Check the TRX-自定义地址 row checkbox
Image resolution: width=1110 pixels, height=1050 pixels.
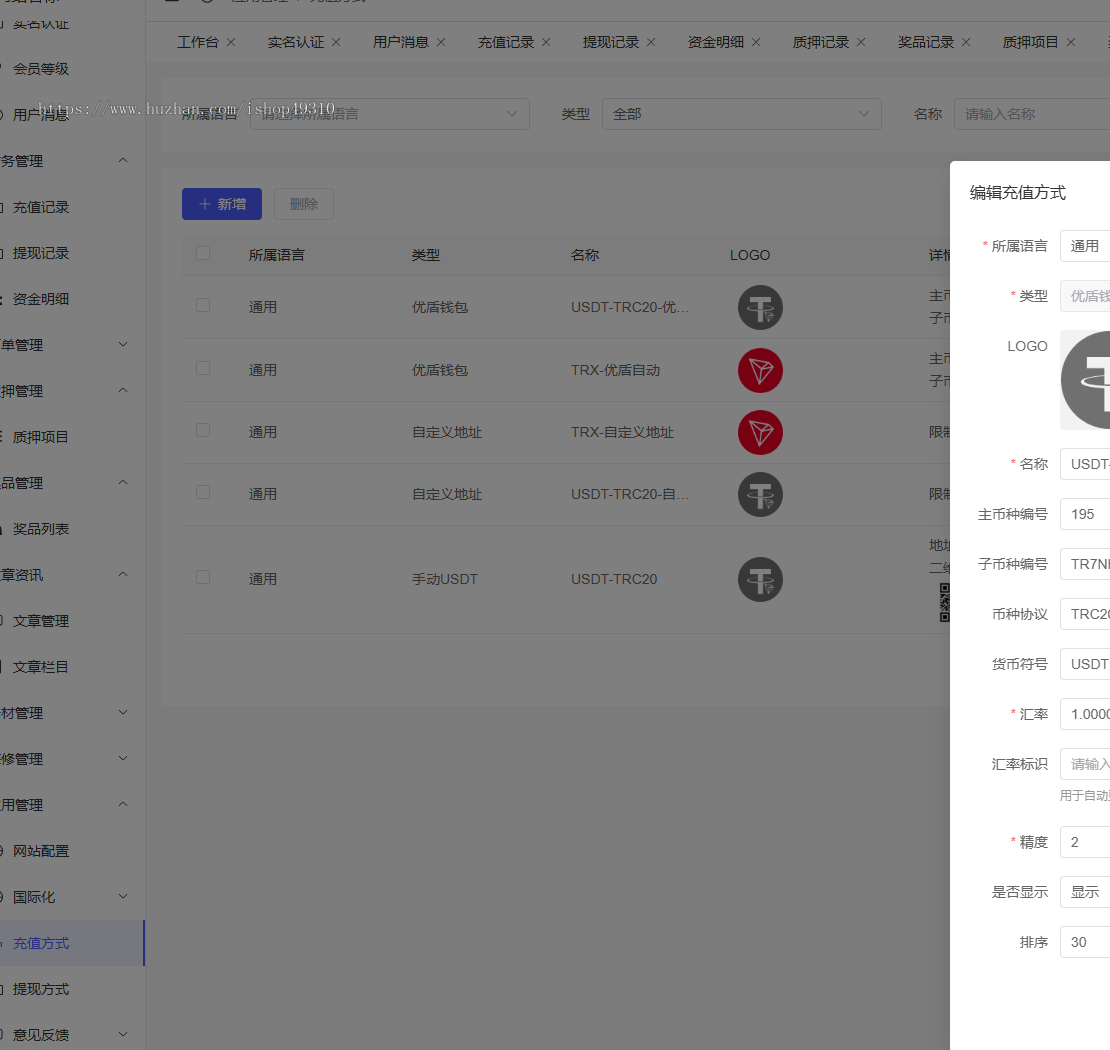[203, 430]
